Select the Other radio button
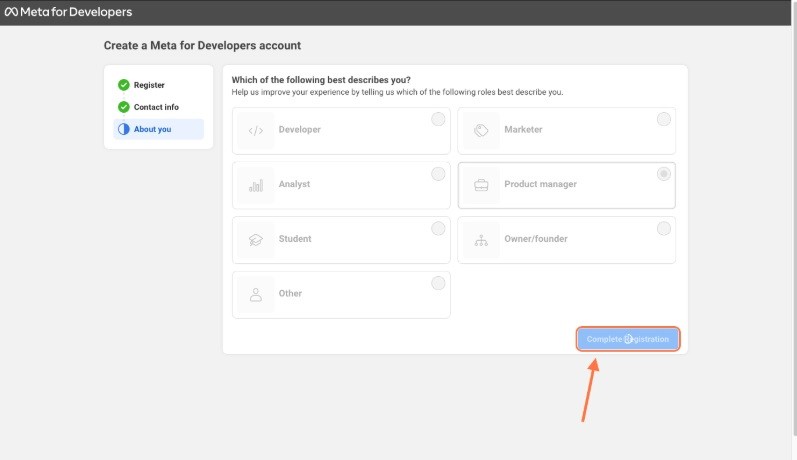797x460 pixels. (438, 283)
